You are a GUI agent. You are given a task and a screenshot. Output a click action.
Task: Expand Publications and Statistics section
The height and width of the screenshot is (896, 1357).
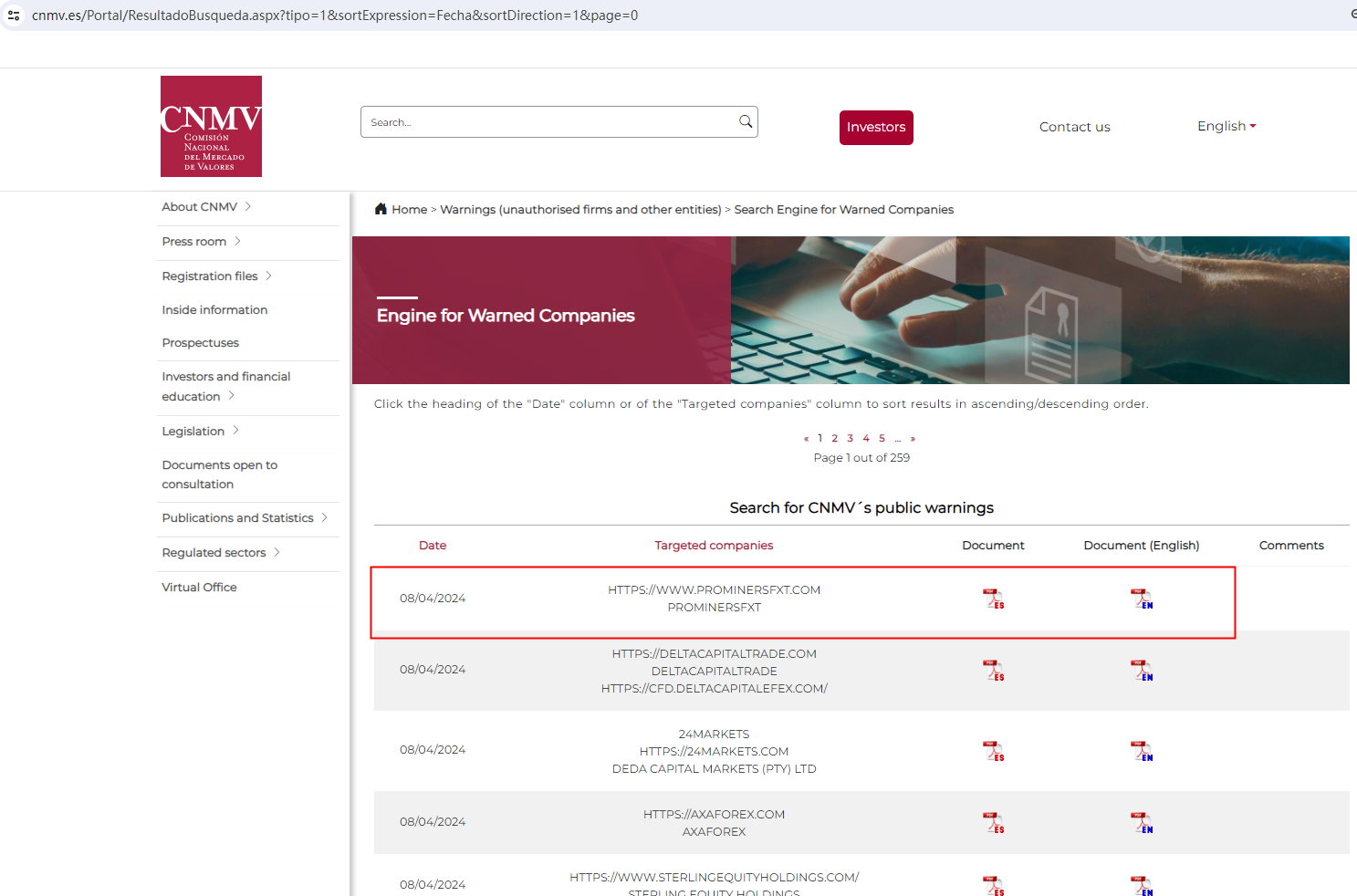[x=244, y=518]
